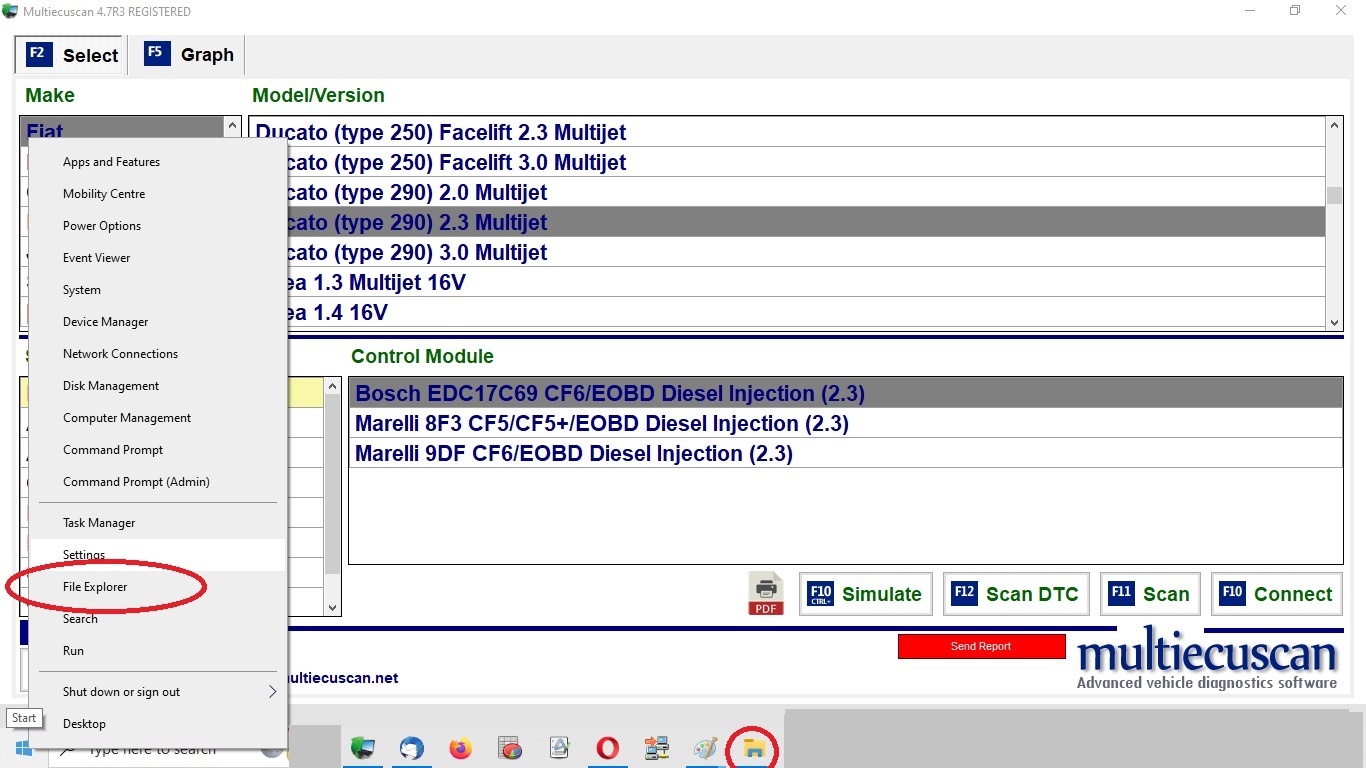Open the network computers taskbar icon
The height and width of the screenshot is (768, 1366).
click(x=656, y=748)
